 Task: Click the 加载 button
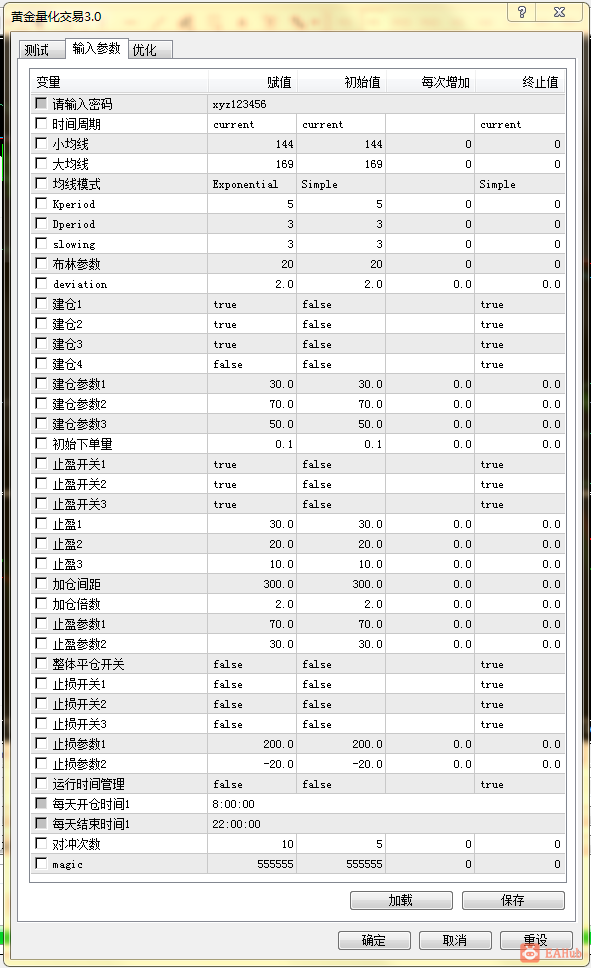[x=401, y=900]
